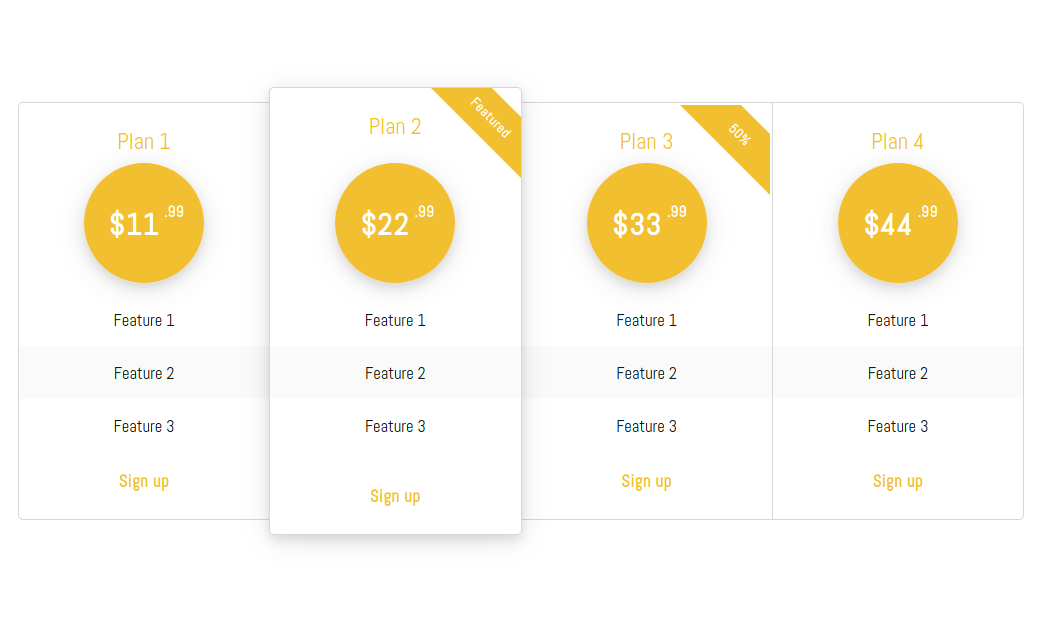1043x623 pixels.
Task: Sign up for Plan 3
Action: (x=647, y=481)
